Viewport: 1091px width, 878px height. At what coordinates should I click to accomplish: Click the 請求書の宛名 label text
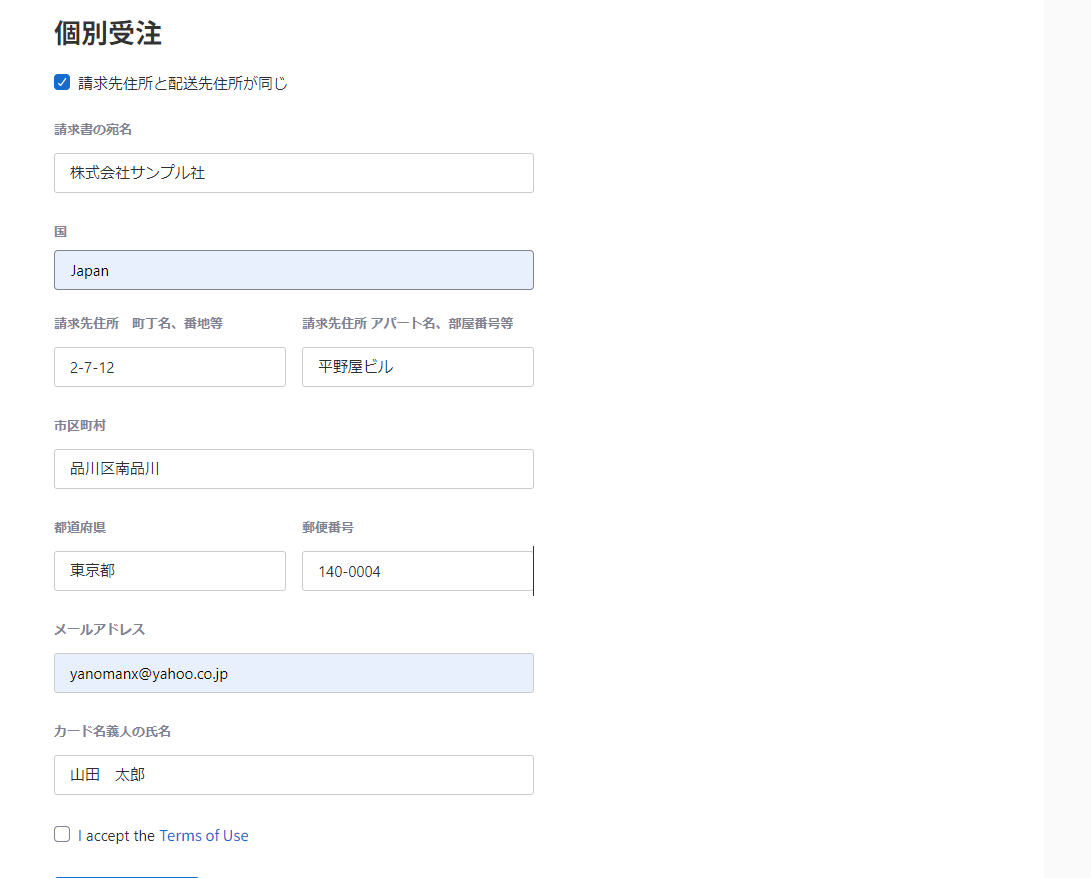(93, 129)
